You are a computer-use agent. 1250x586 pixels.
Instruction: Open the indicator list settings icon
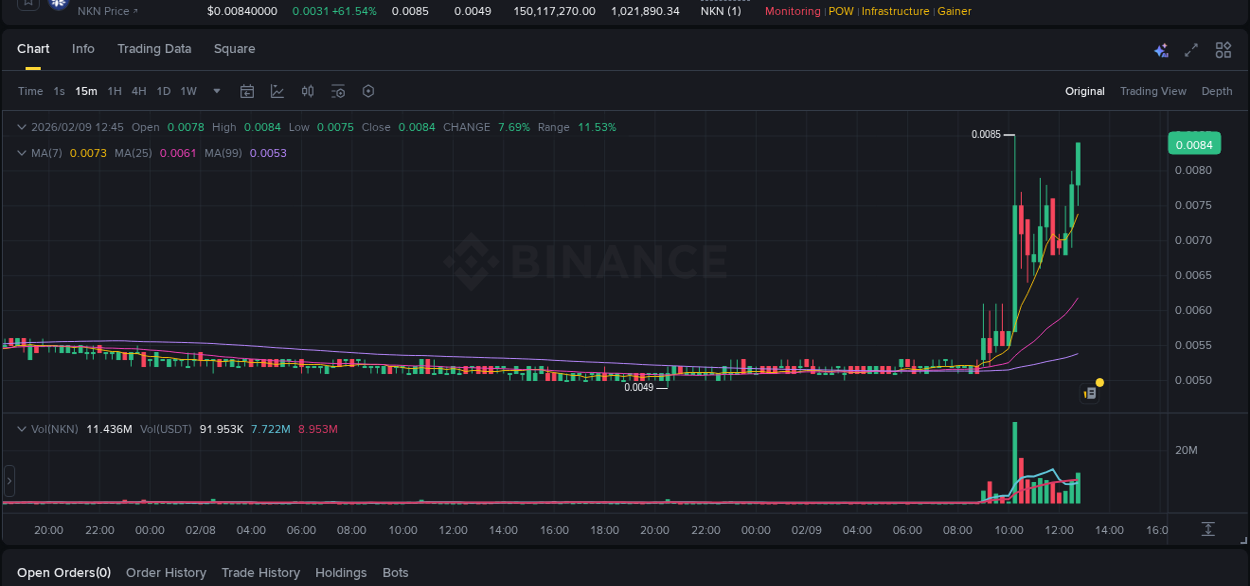pos(338,91)
